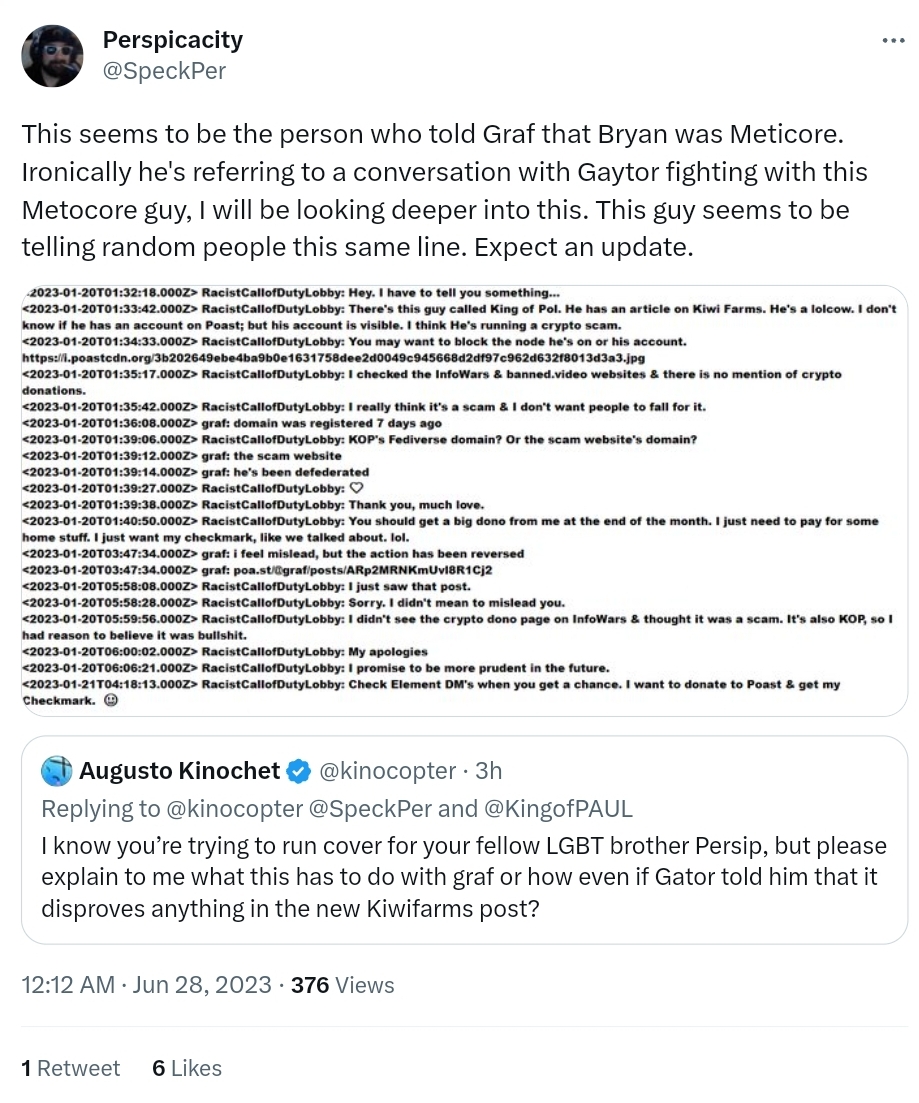Show the 6 Likes list

pyautogui.click(x=187, y=1068)
